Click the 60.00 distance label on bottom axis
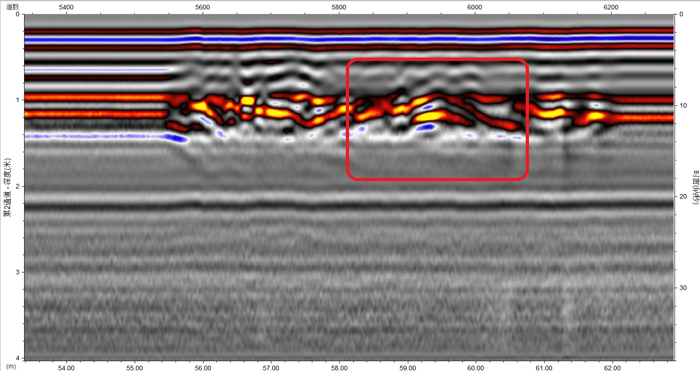Image resolution: width=700 pixels, height=371 pixels. pos(475,367)
